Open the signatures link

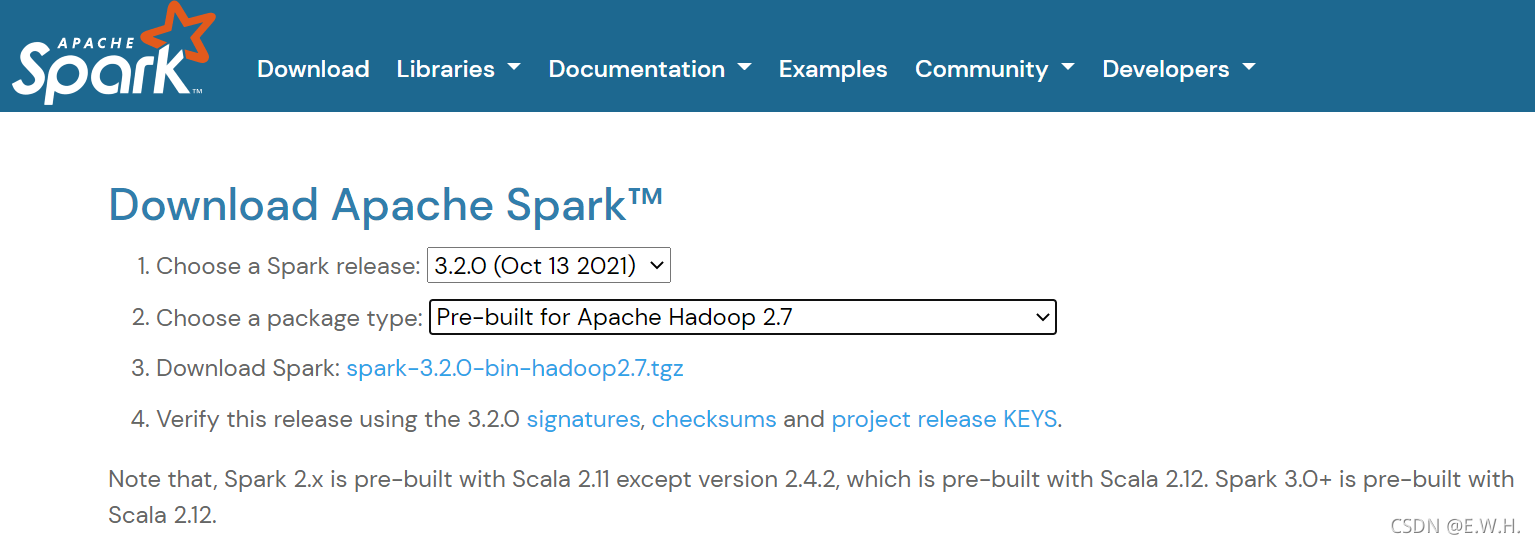pos(583,419)
